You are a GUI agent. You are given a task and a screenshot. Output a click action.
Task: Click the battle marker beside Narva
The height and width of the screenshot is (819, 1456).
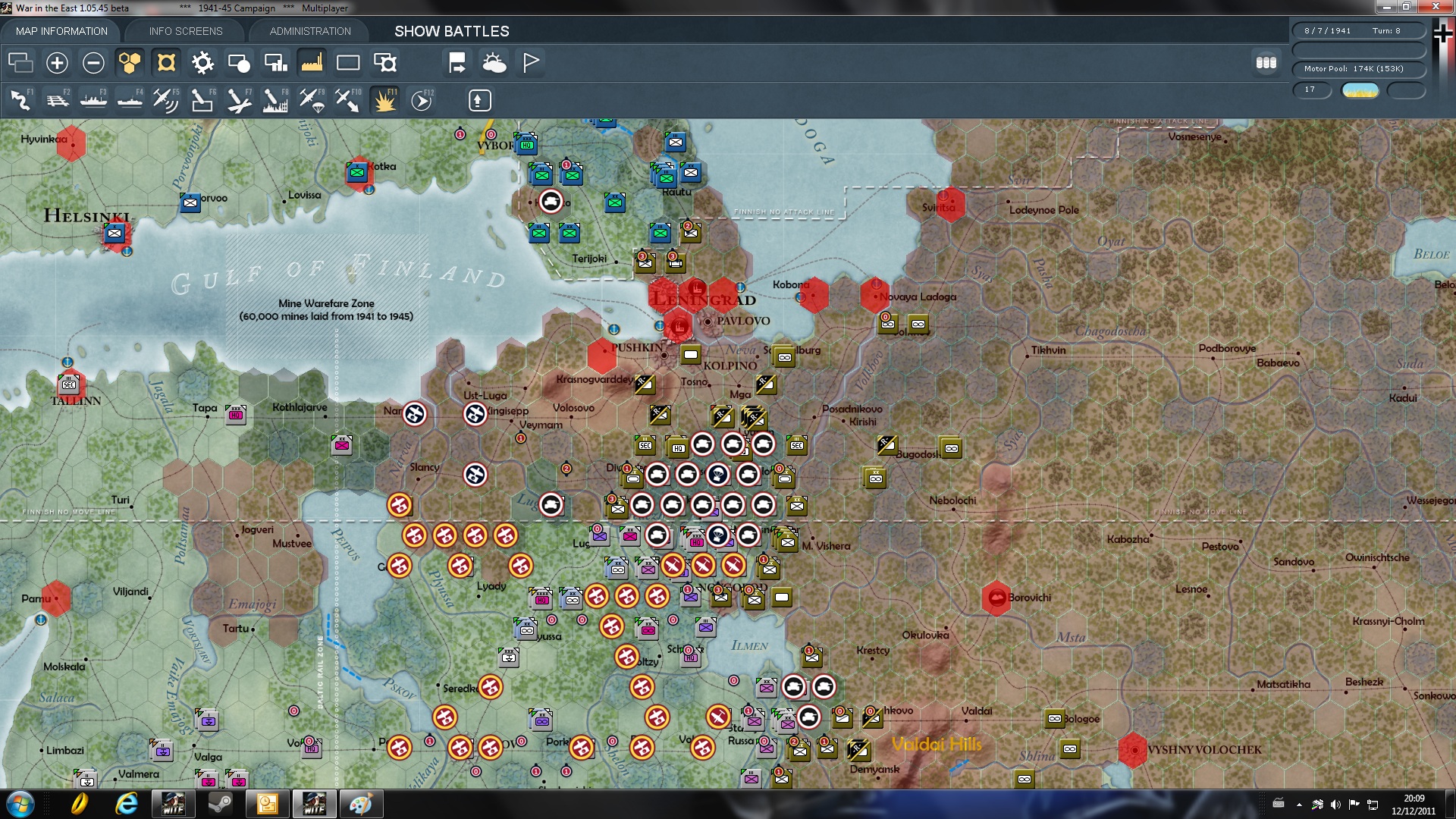click(414, 414)
